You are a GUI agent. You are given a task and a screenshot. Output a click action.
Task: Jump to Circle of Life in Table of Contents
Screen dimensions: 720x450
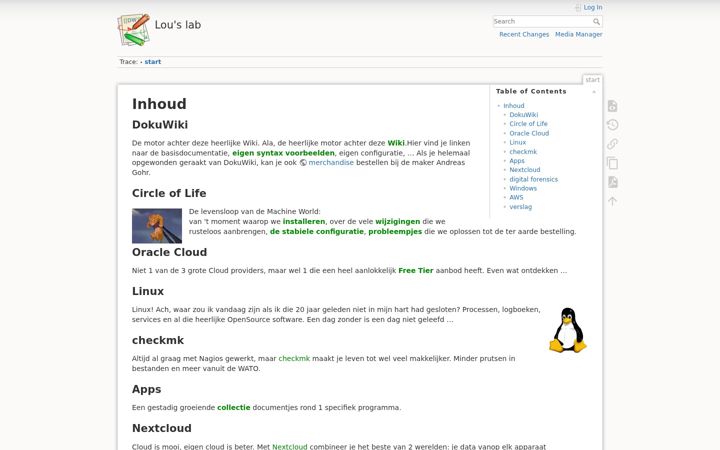[528, 124]
